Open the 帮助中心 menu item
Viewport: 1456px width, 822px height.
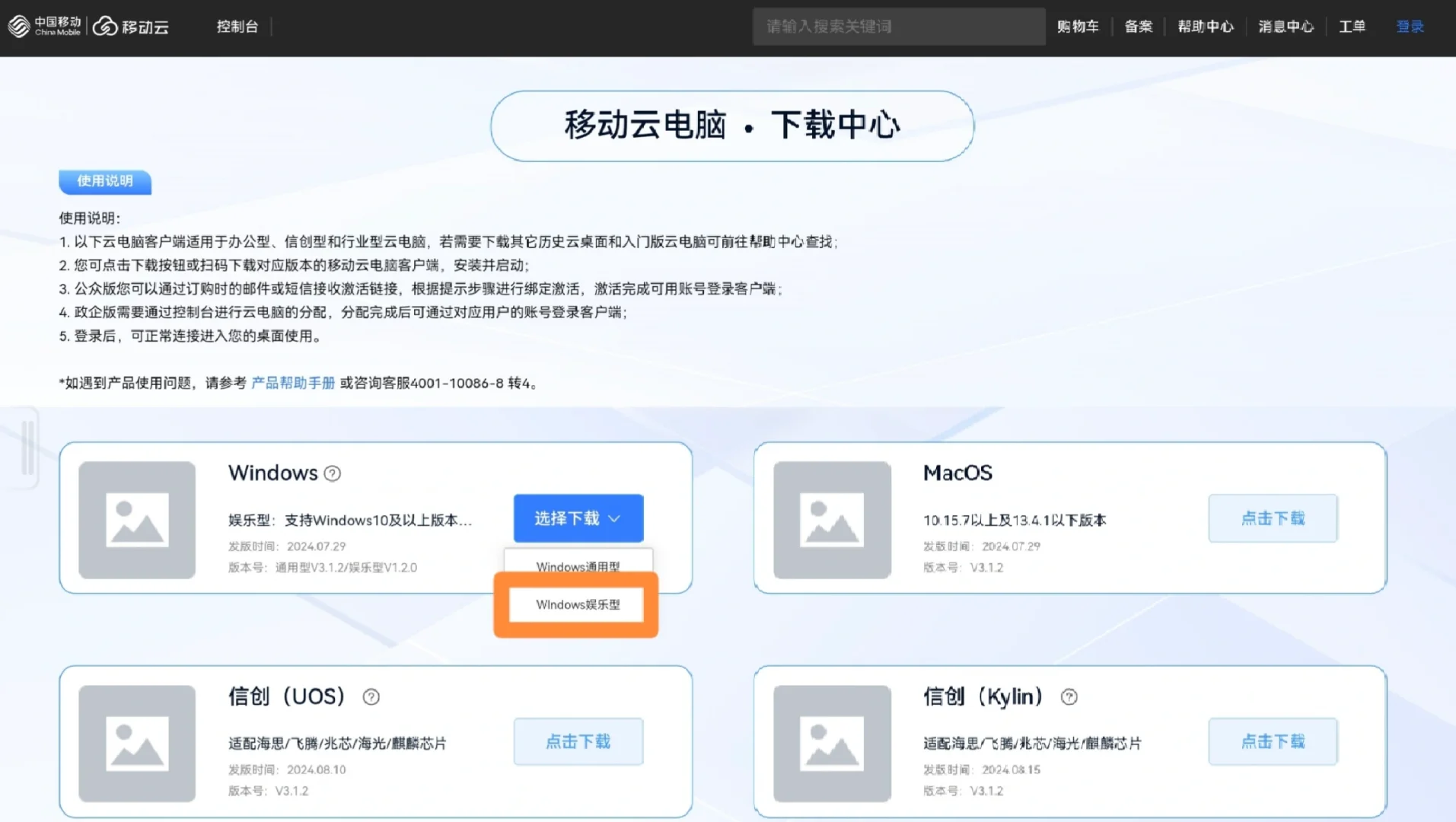point(1205,26)
